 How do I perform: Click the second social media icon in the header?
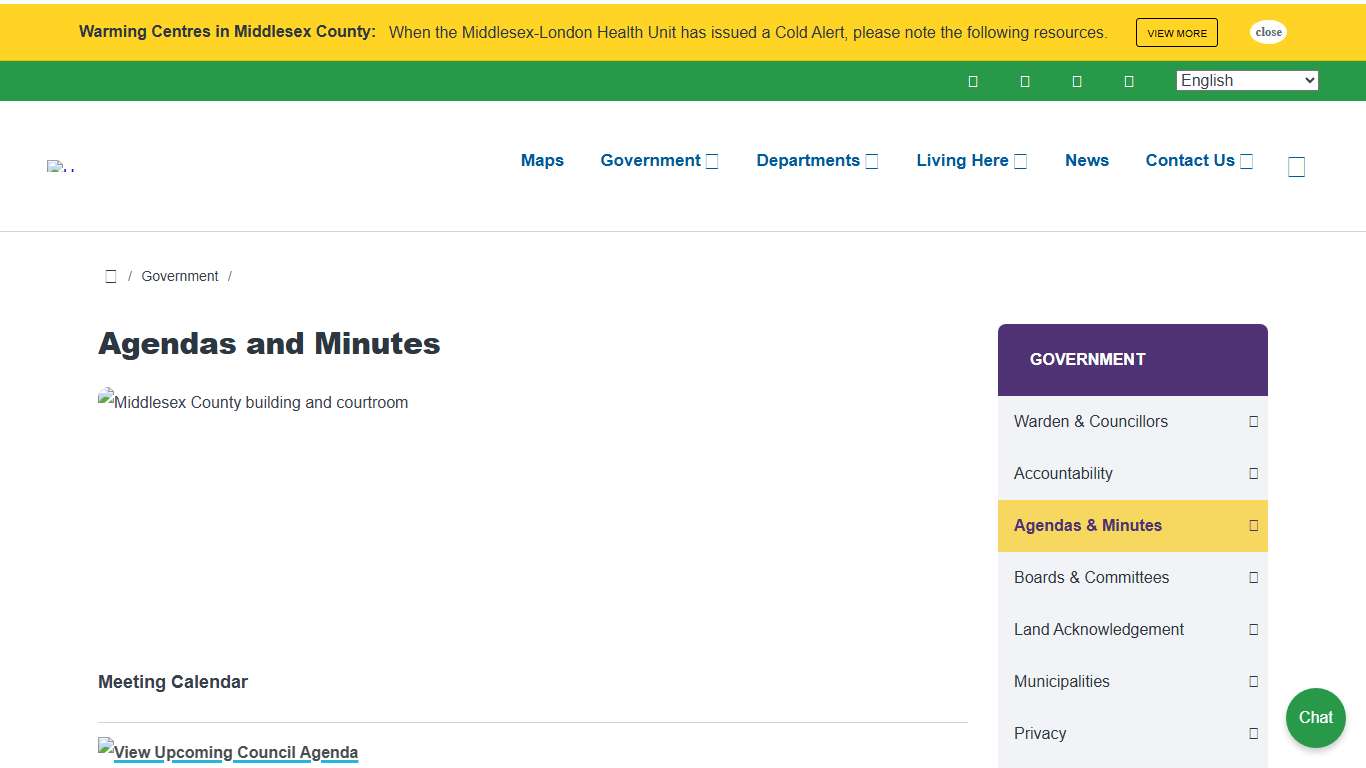(x=1025, y=81)
